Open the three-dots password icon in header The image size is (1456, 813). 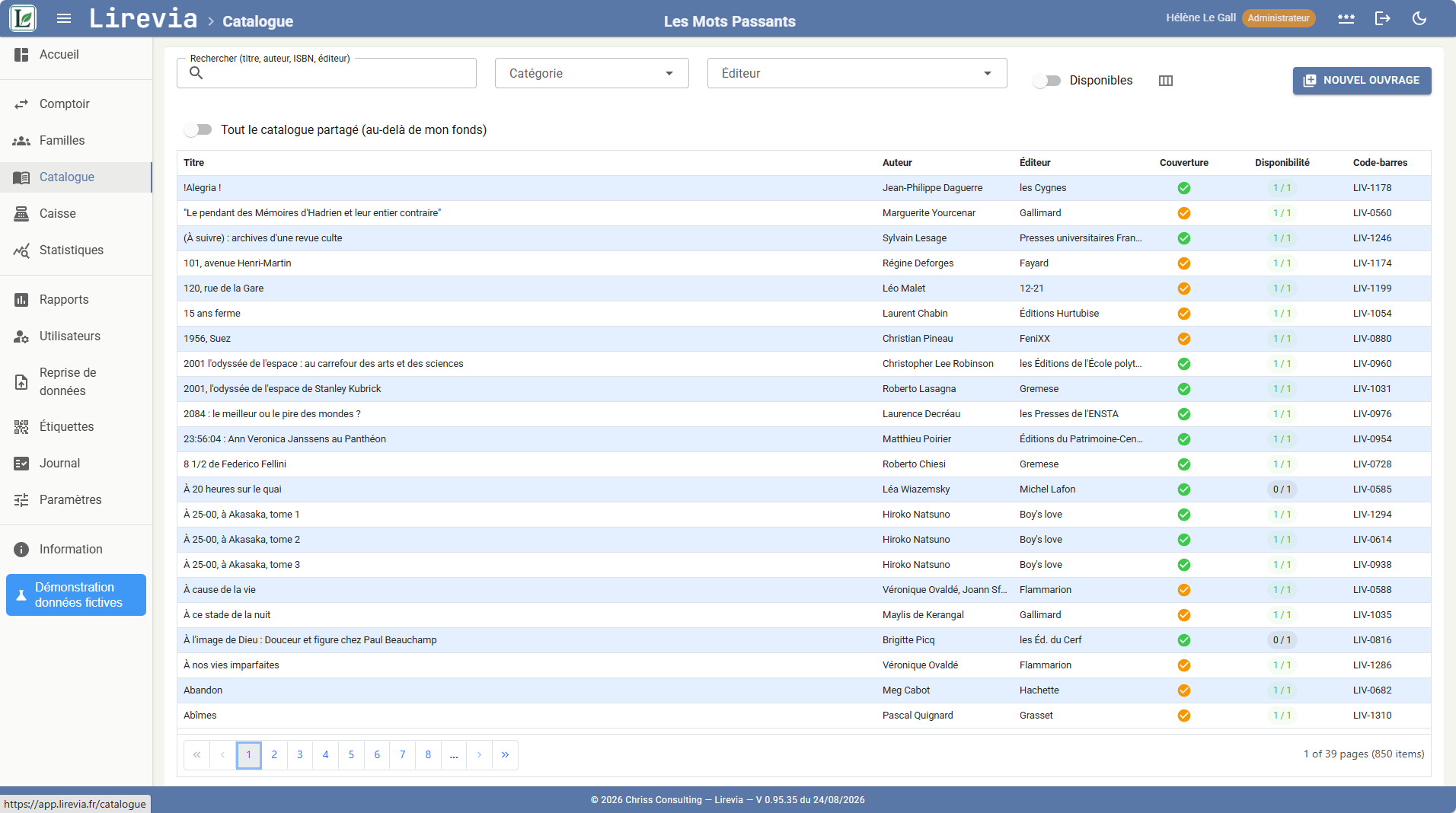(x=1346, y=18)
